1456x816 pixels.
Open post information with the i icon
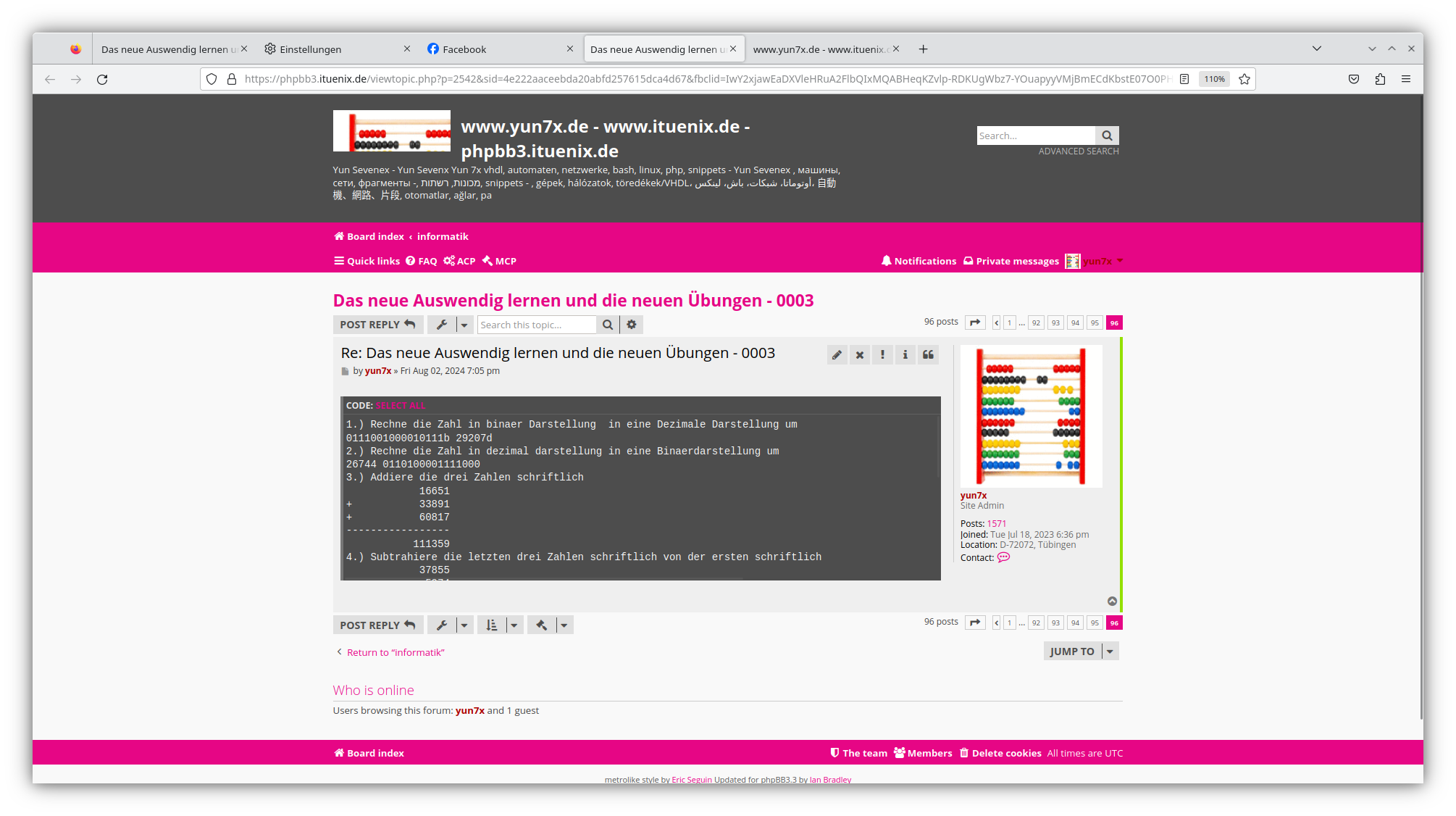(905, 354)
